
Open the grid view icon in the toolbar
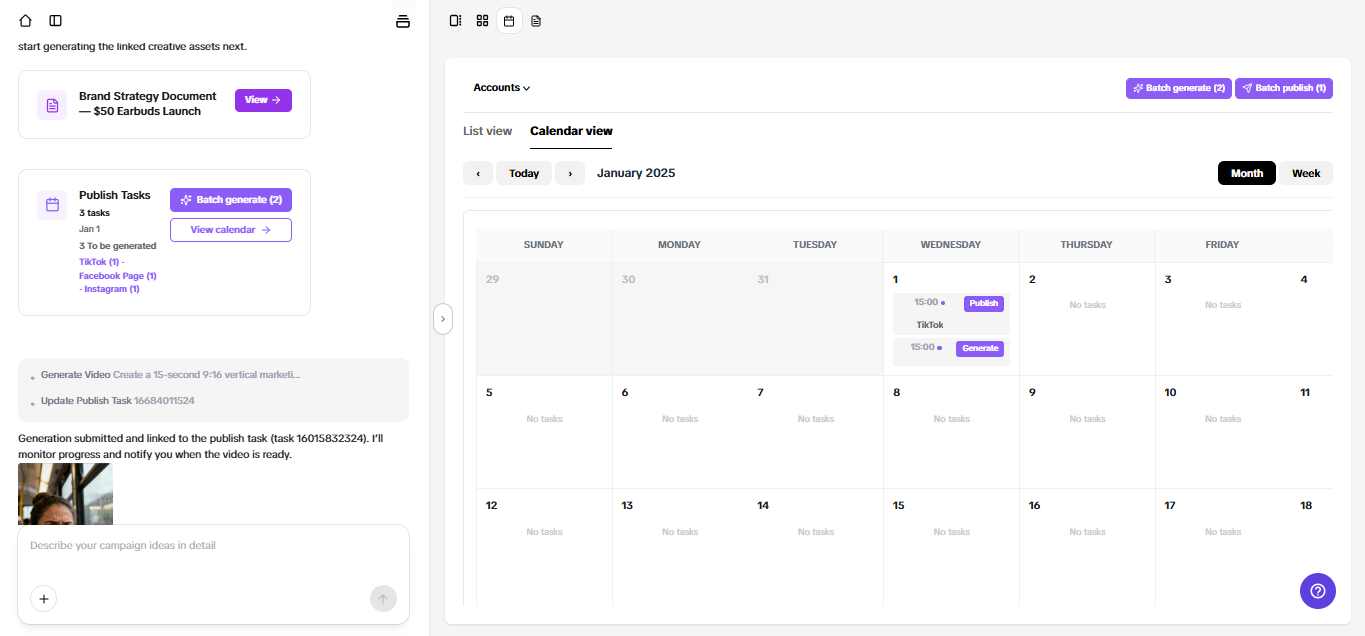[x=482, y=20]
